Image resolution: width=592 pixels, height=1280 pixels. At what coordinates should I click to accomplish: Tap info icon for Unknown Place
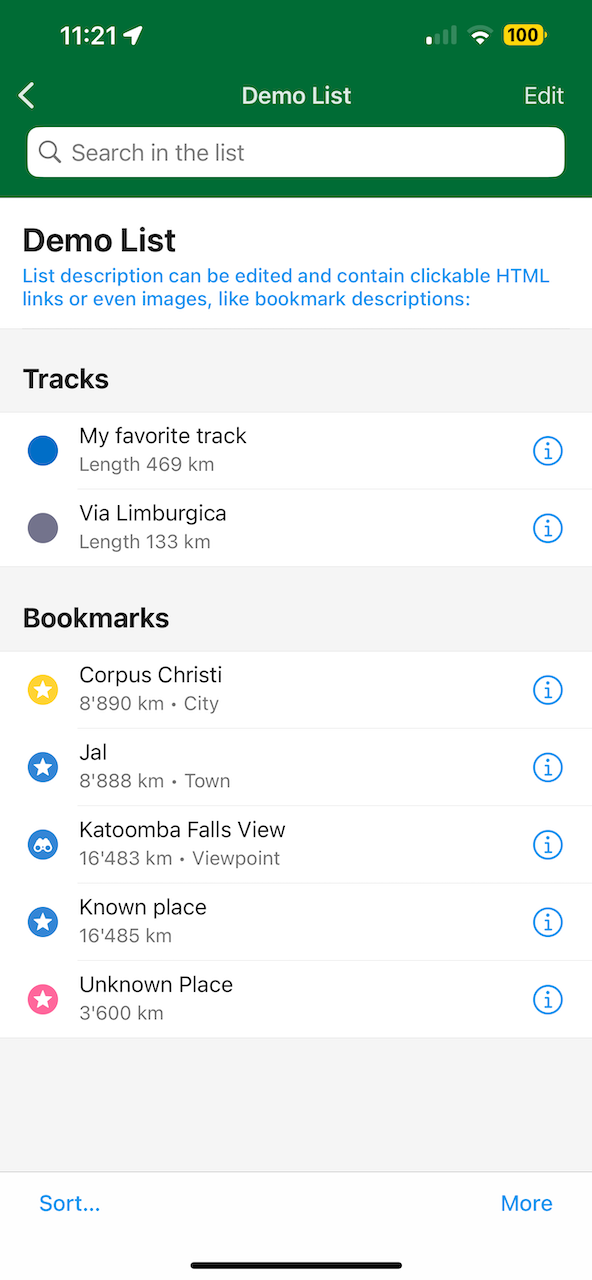click(547, 999)
